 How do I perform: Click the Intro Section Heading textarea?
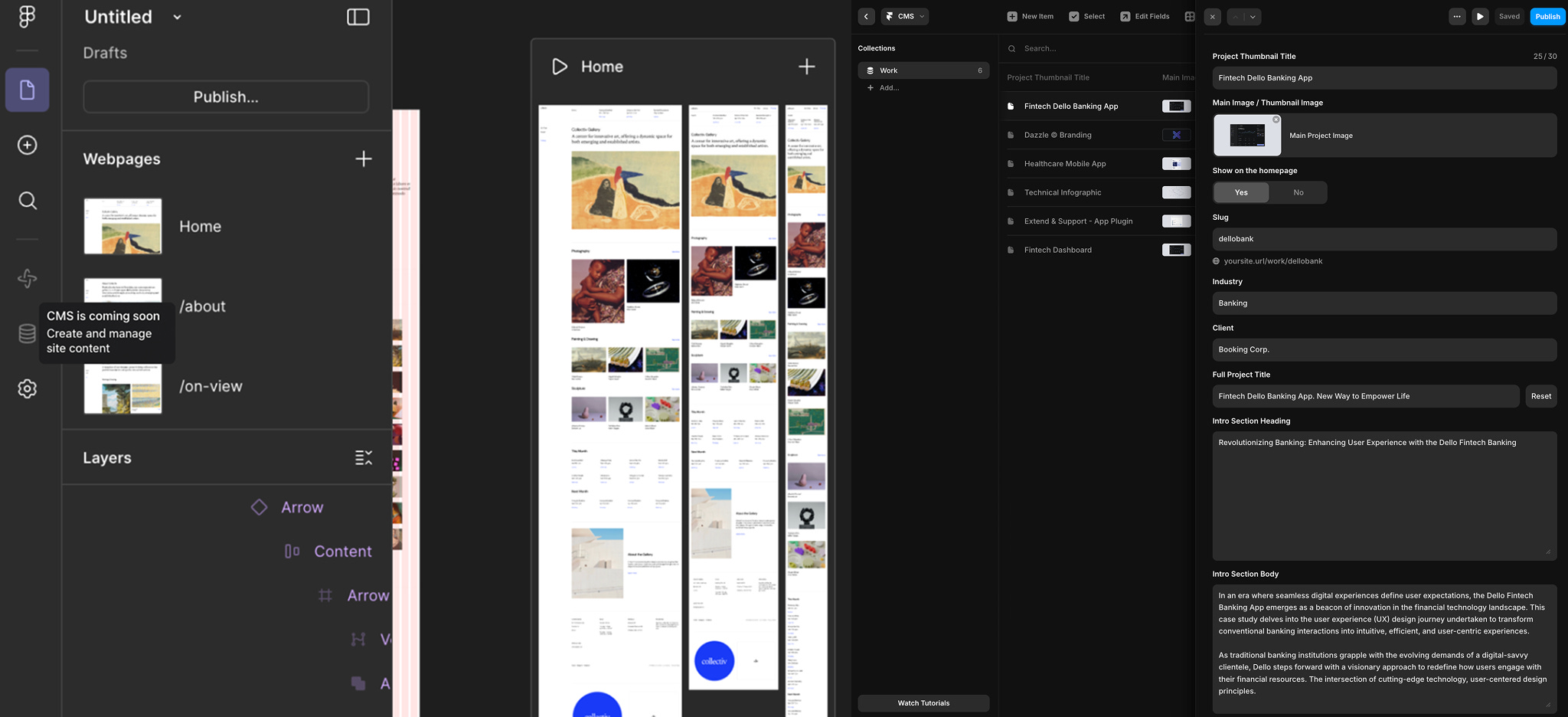pyautogui.click(x=1384, y=496)
